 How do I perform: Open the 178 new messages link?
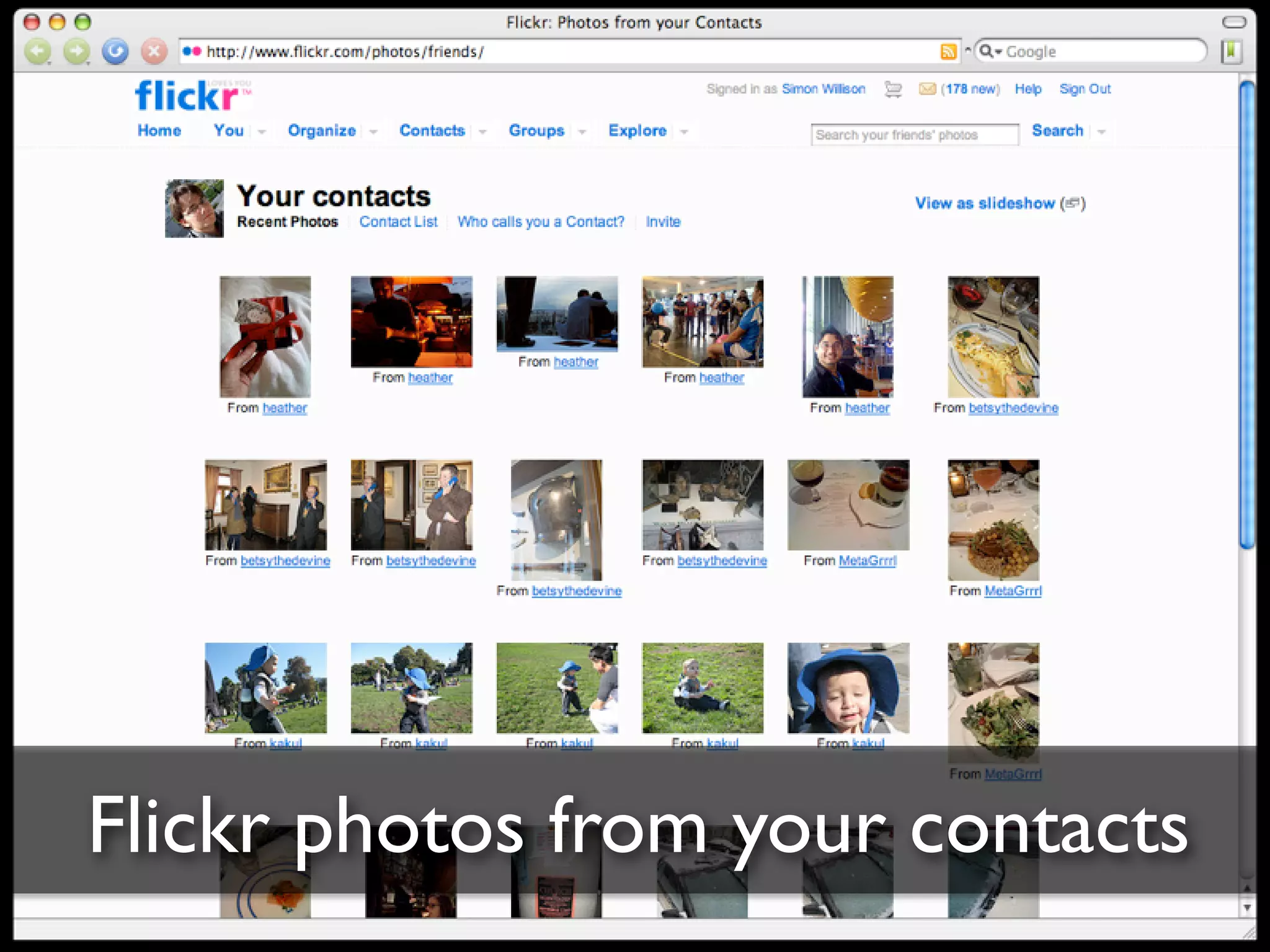[x=970, y=89]
